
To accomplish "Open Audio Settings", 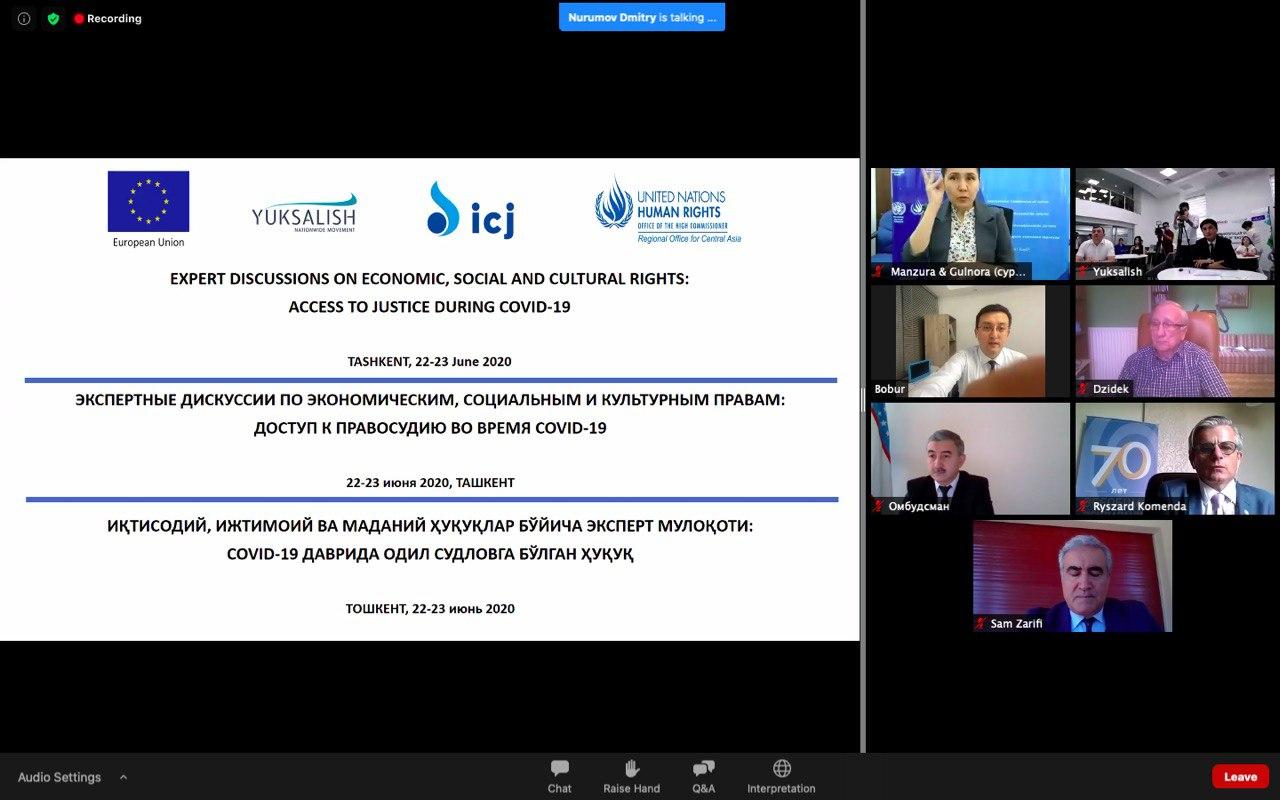I will pyautogui.click(x=59, y=777).
